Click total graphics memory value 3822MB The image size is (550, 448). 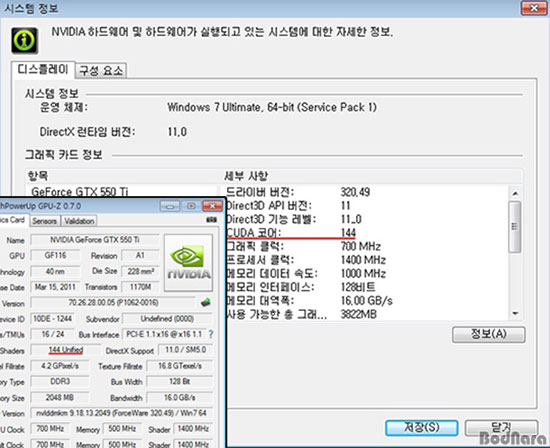358,314
